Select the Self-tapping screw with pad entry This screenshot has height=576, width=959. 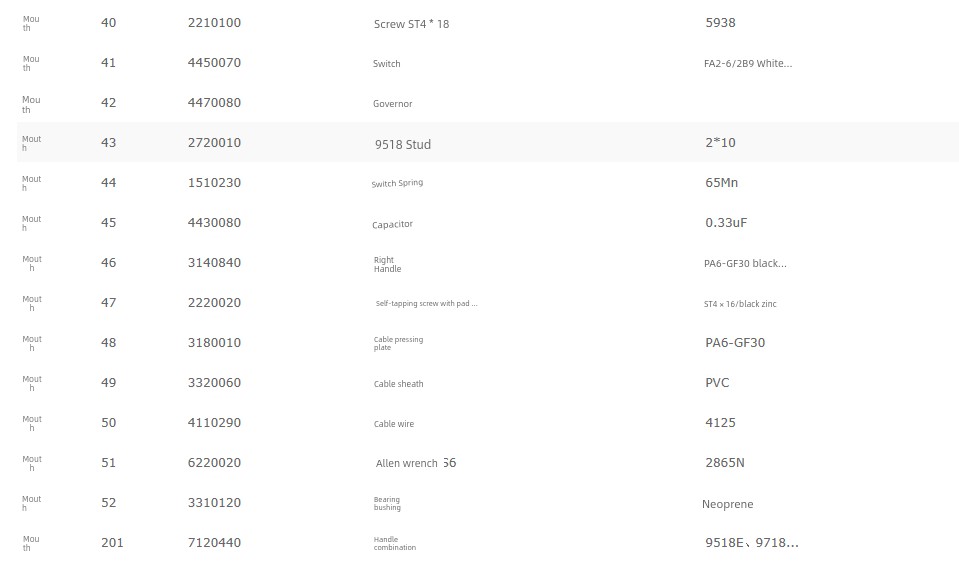pyautogui.click(x=426, y=303)
